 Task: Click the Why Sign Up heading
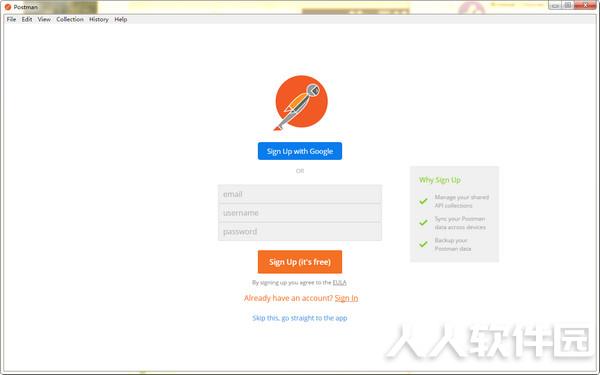(x=440, y=180)
